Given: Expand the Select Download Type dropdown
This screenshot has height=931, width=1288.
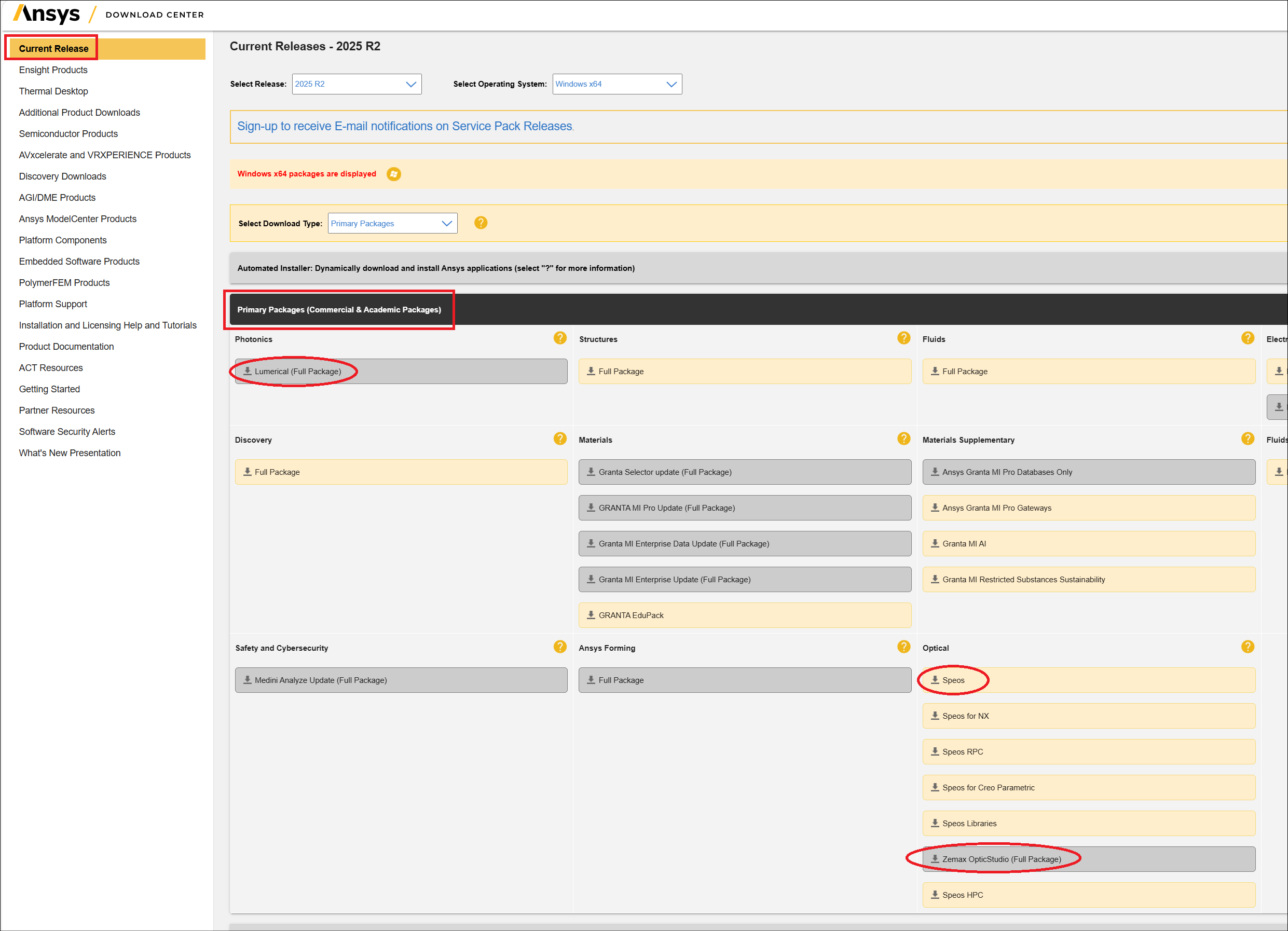Looking at the screenshot, I should click(x=392, y=223).
